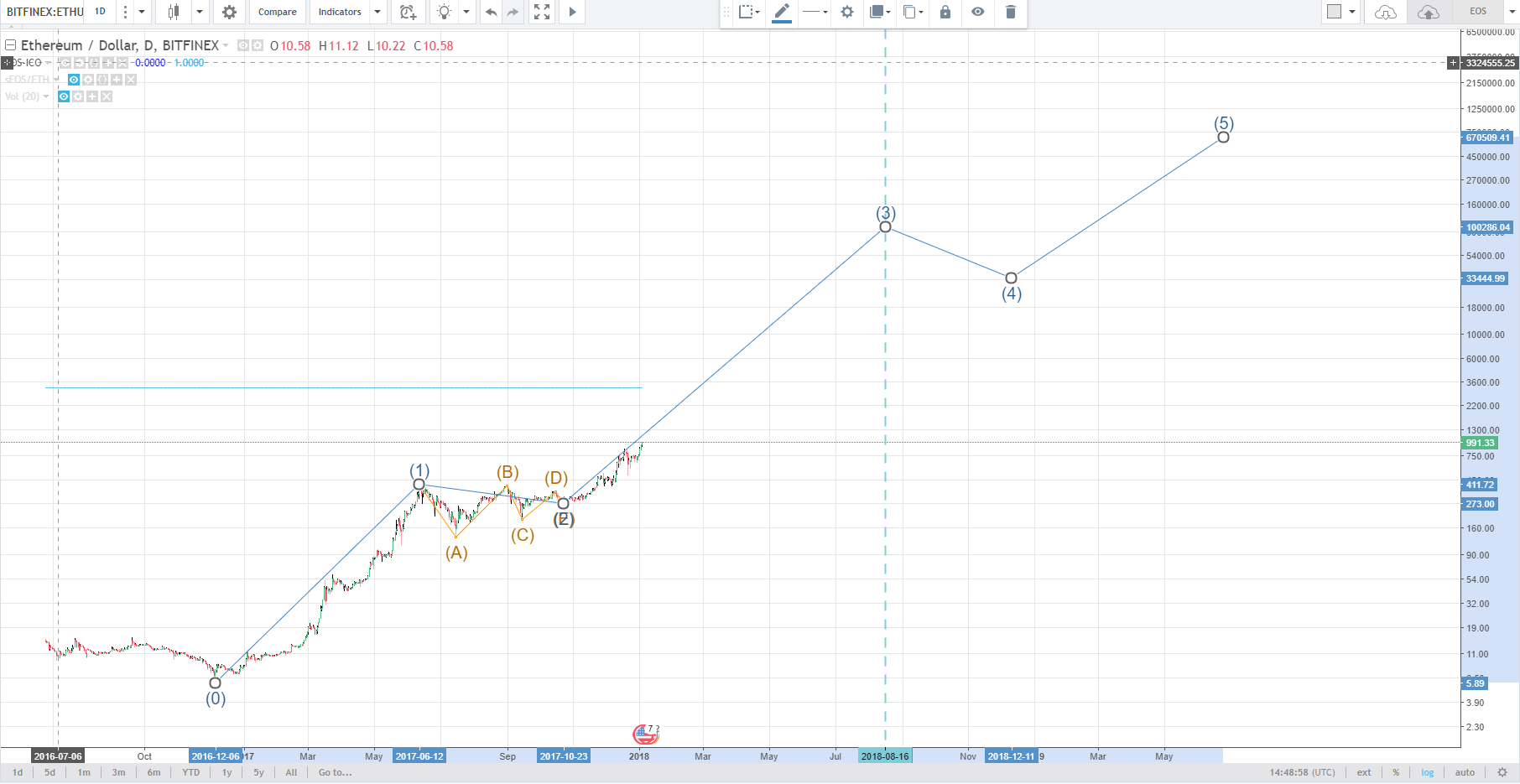Click the 14:48:58 (UTC) timezone clock

click(x=1302, y=772)
